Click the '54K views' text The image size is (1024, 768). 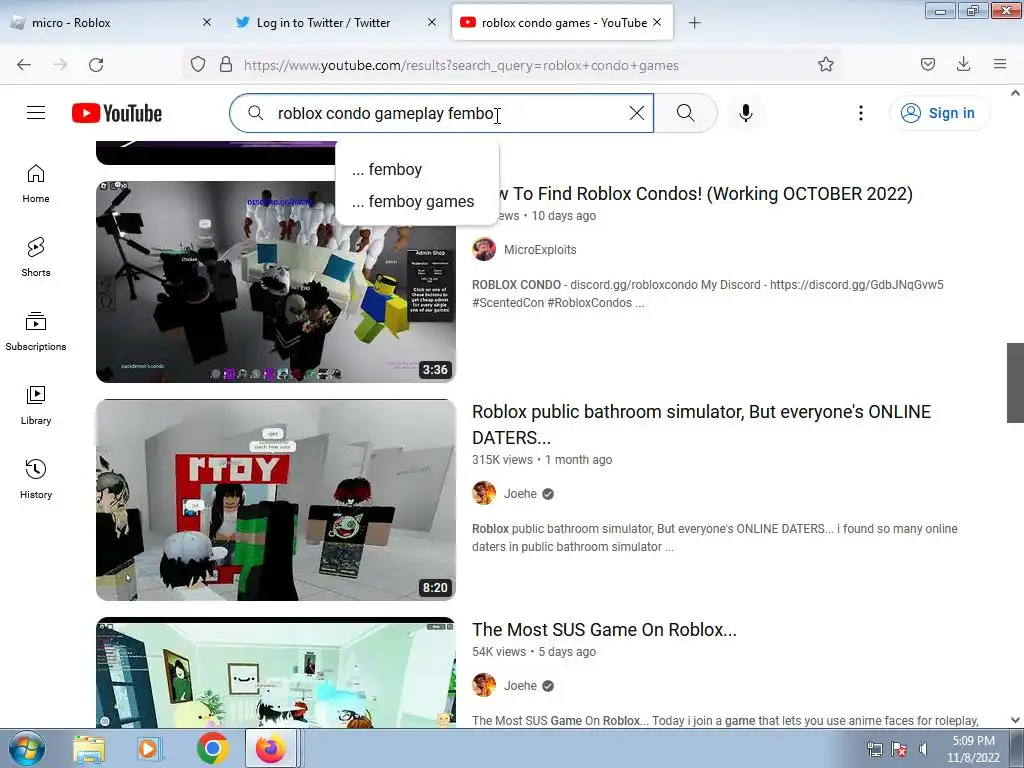click(x=499, y=652)
